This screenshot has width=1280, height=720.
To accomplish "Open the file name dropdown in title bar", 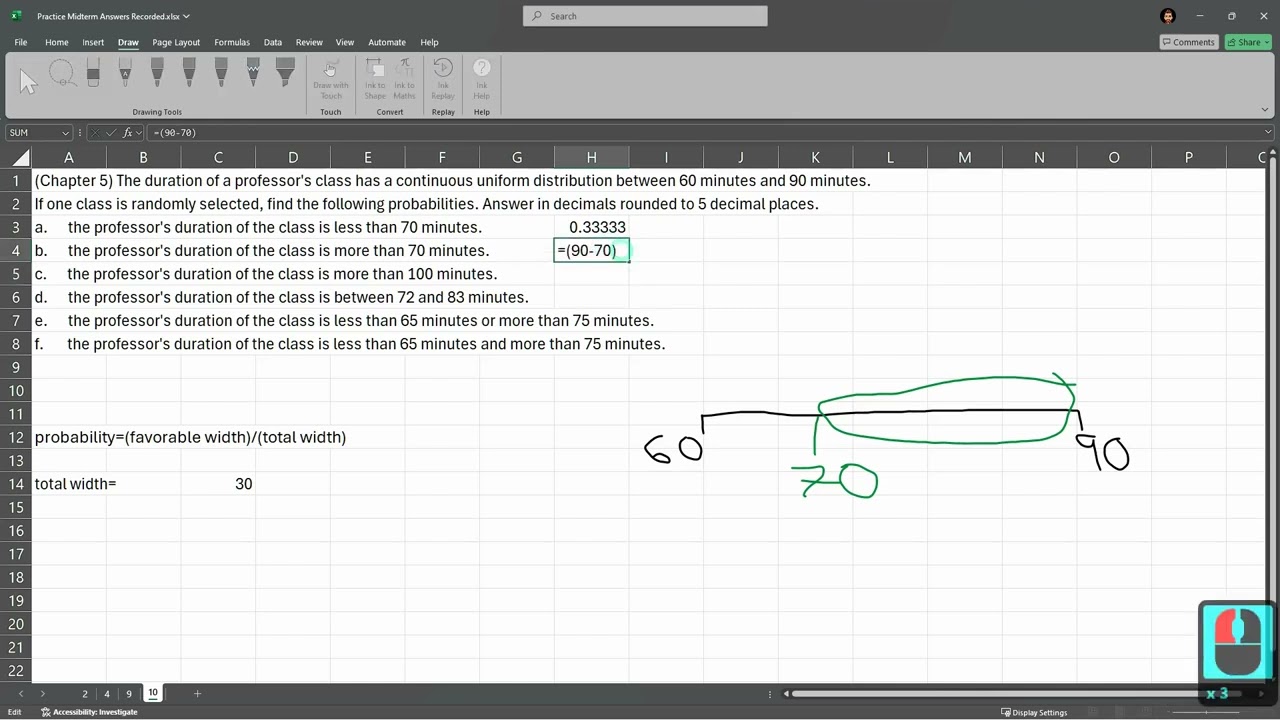I will click(187, 16).
